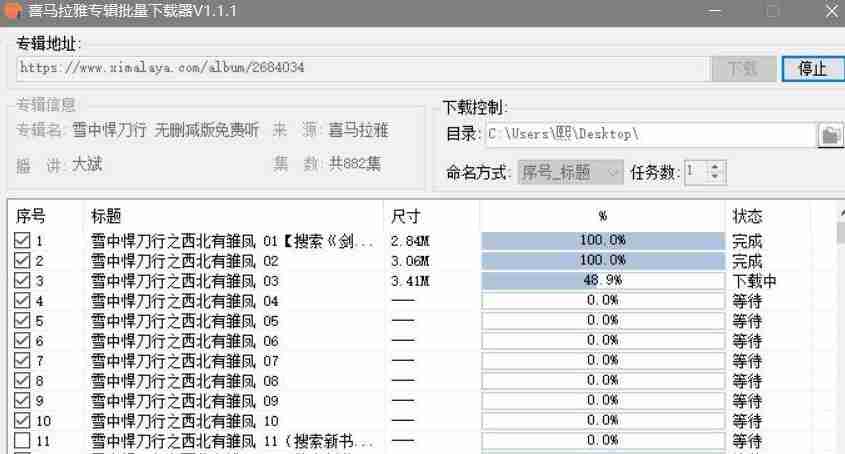Viewport: 845px width, 454px height.
Task: Sort by the % column header
Action: click(x=602, y=216)
